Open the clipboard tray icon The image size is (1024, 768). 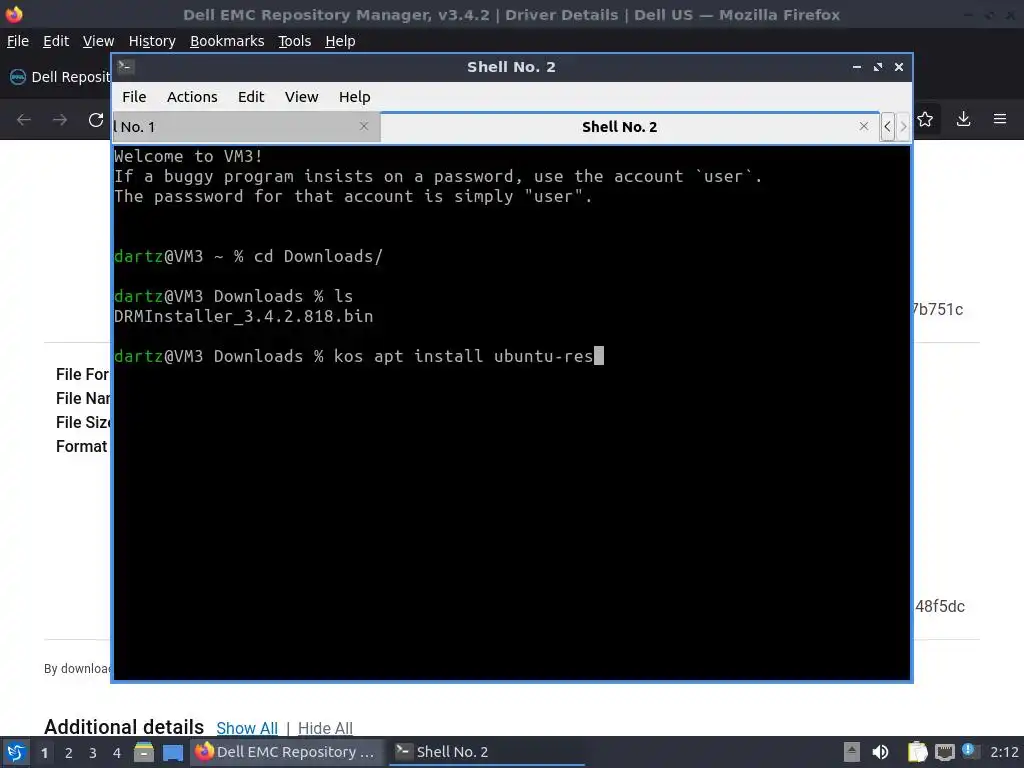pyautogui.click(x=918, y=752)
